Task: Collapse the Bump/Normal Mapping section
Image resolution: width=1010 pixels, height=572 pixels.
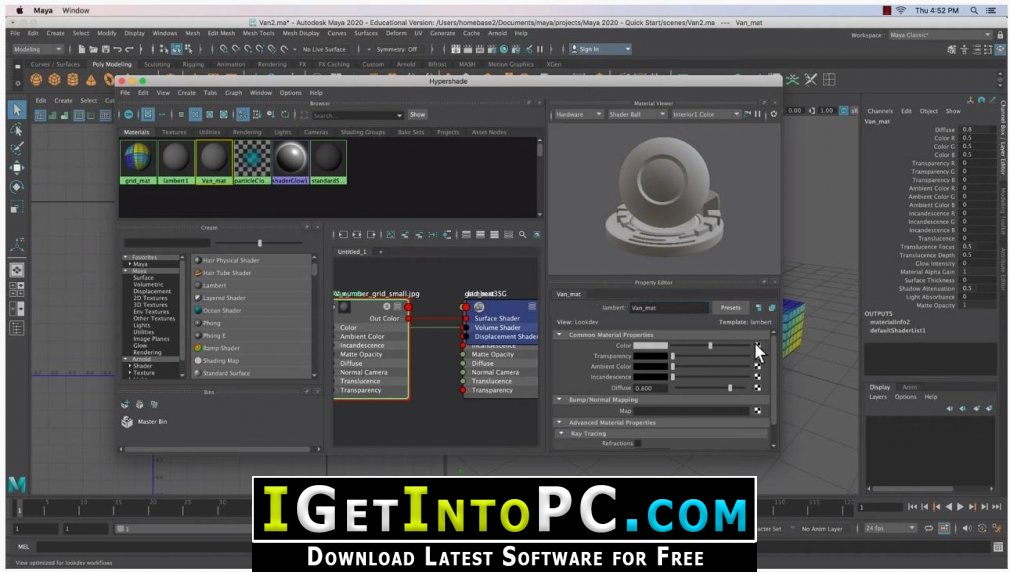Action: coord(559,399)
